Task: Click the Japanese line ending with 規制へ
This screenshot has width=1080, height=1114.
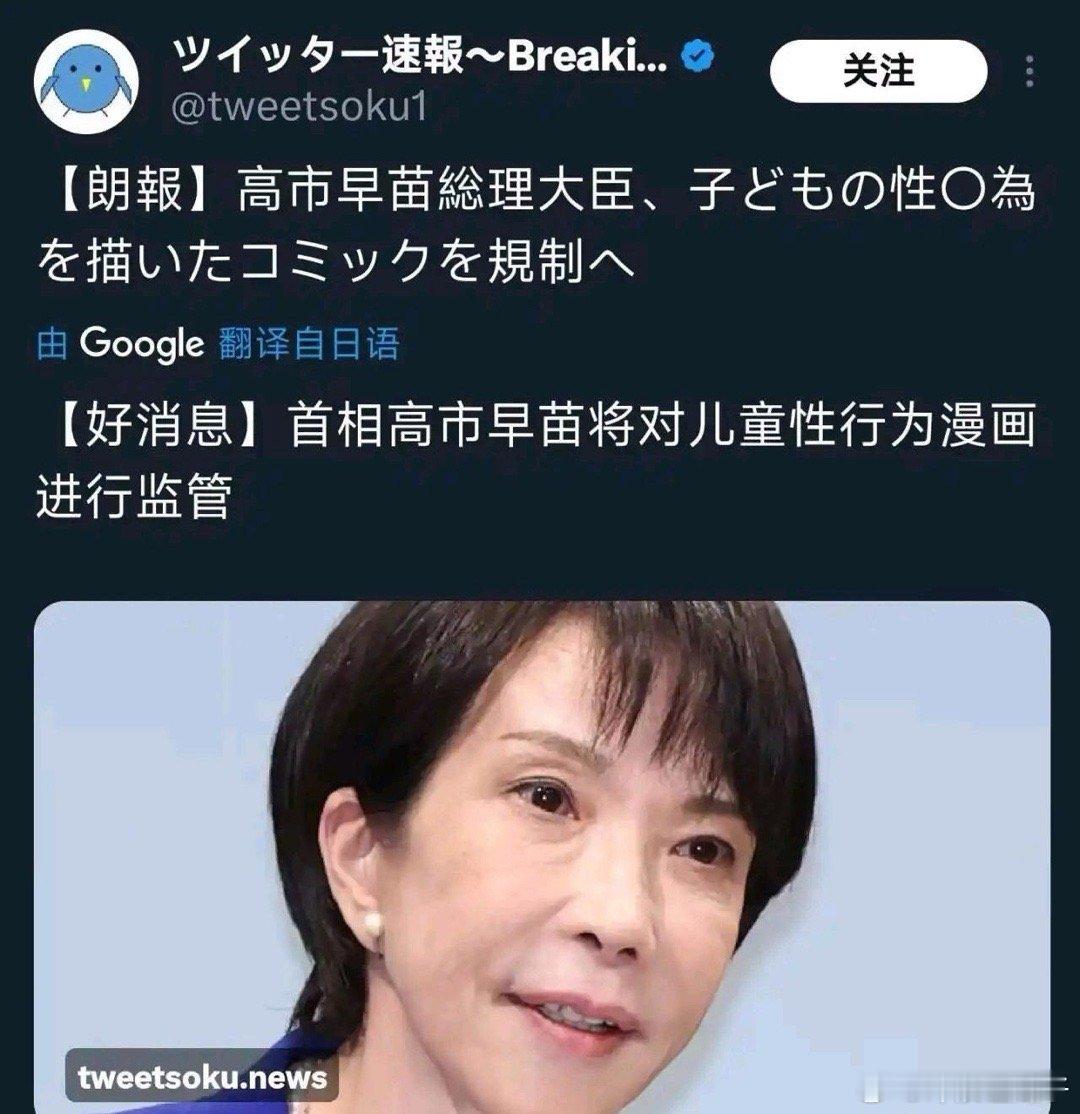Action: [335, 261]
